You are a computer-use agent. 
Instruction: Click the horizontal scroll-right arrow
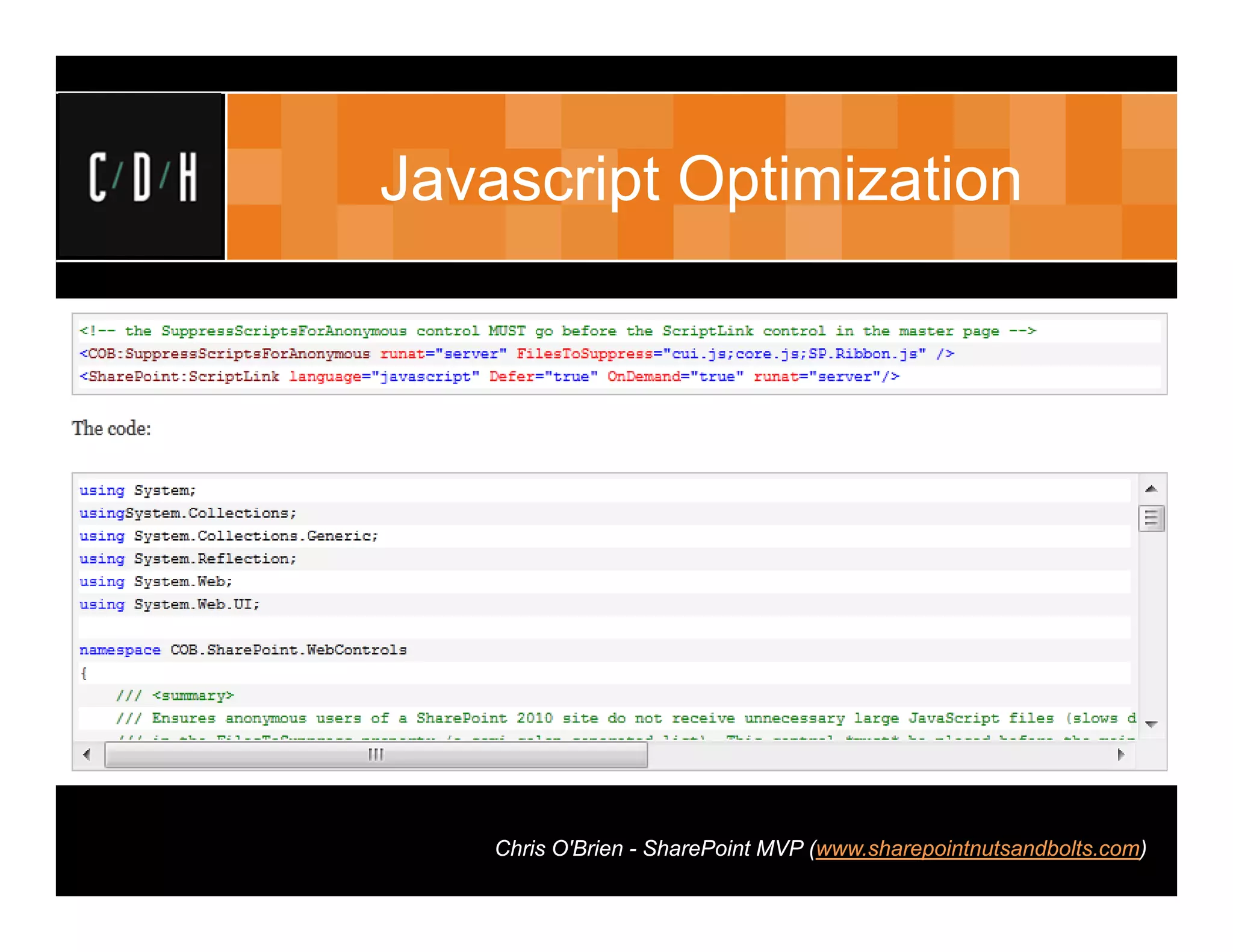click(1120, 755)
